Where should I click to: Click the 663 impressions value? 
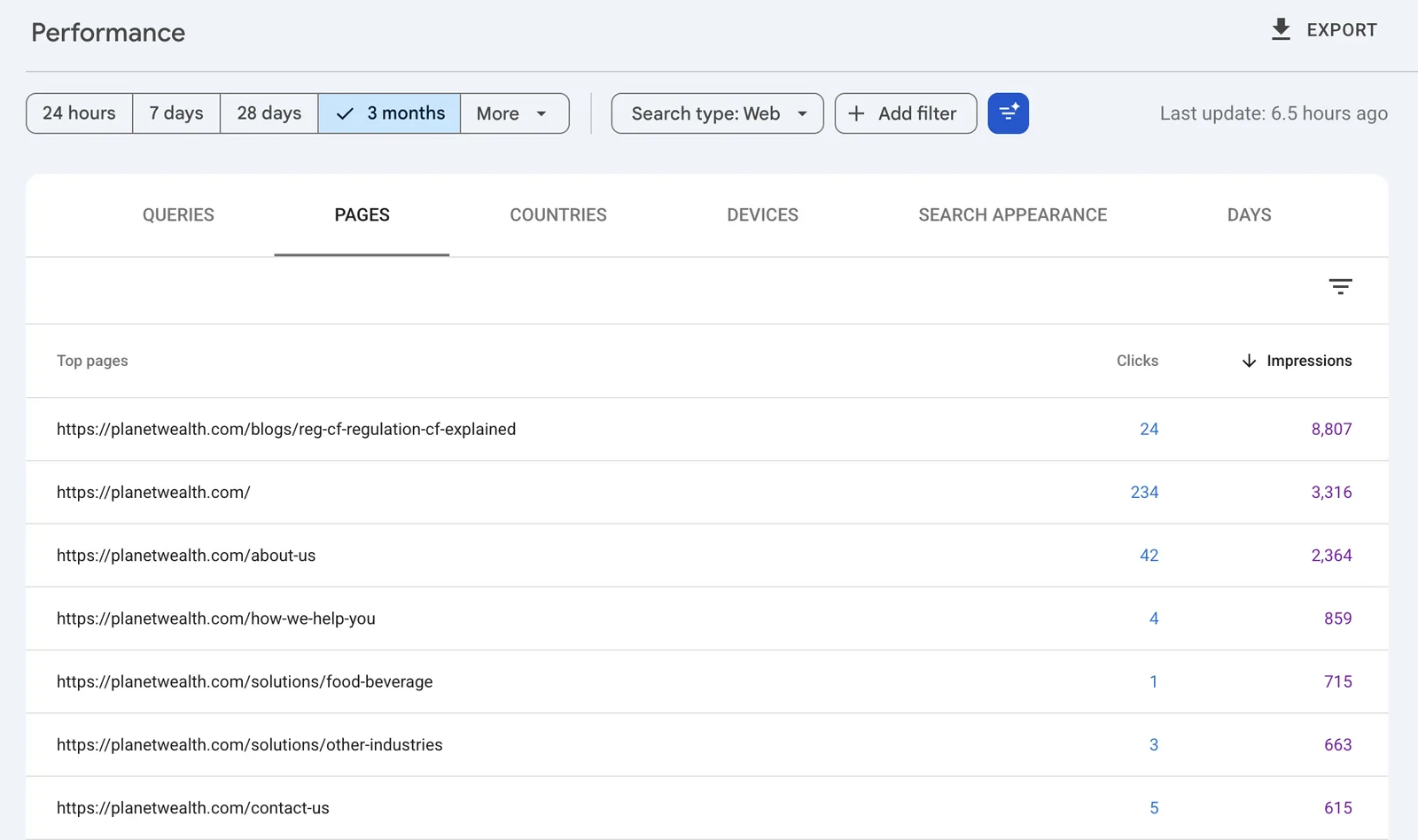click(x=1338, y=745)
